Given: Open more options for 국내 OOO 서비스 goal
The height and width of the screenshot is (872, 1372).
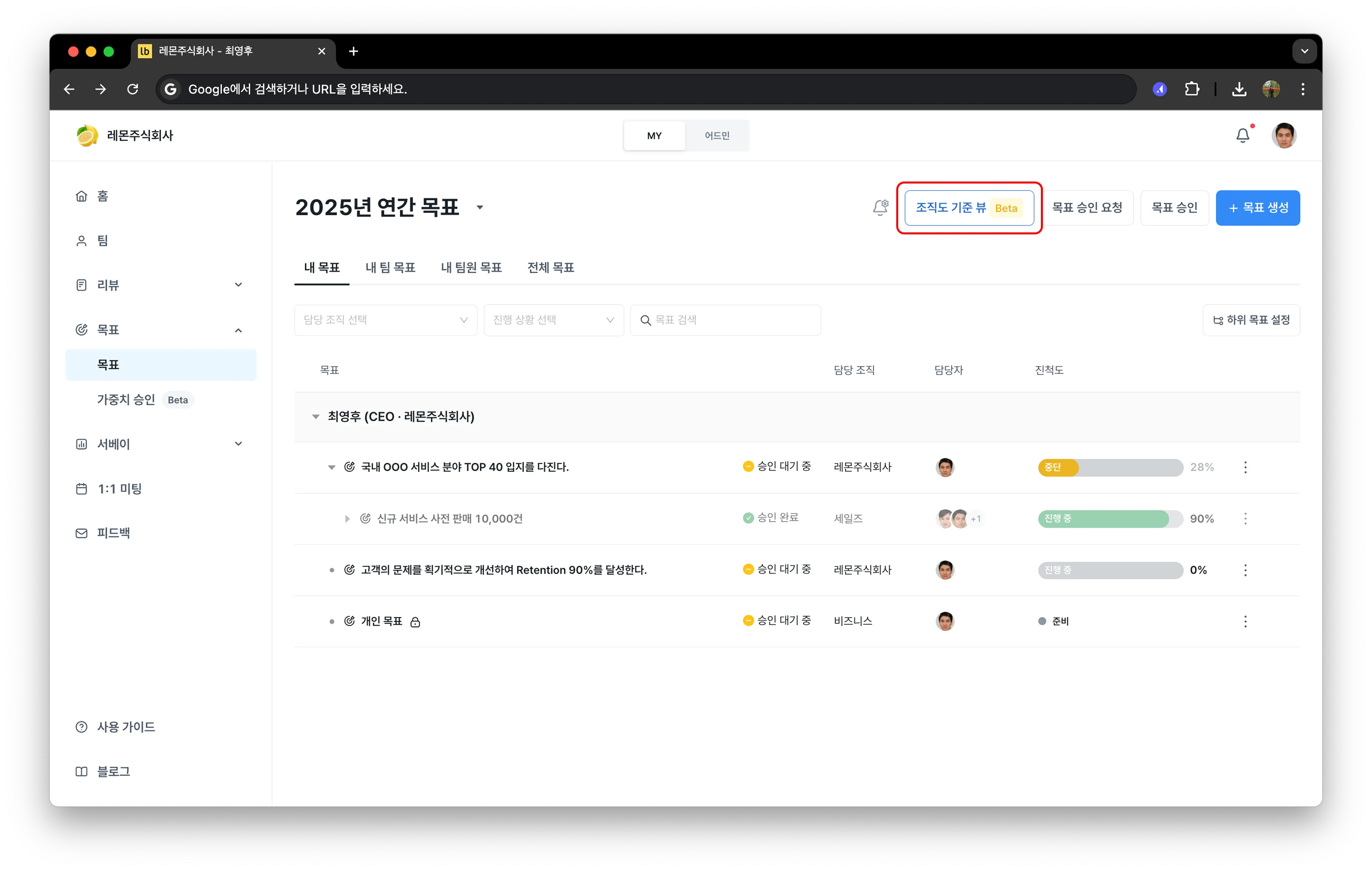Looking at the screenshot, I should click(x=1245, y=467).
